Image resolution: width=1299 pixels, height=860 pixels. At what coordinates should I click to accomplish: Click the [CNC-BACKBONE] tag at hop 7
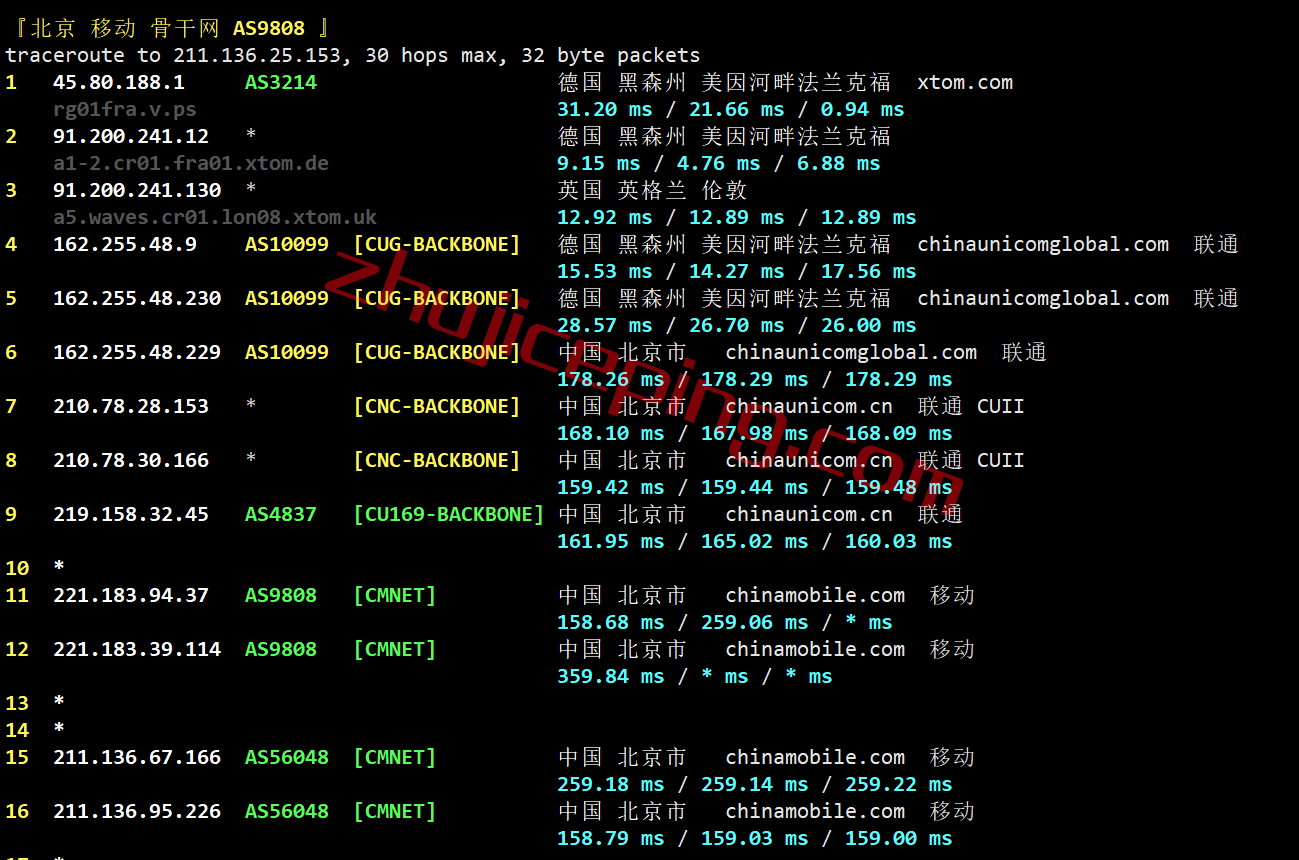tap(437, 406)
